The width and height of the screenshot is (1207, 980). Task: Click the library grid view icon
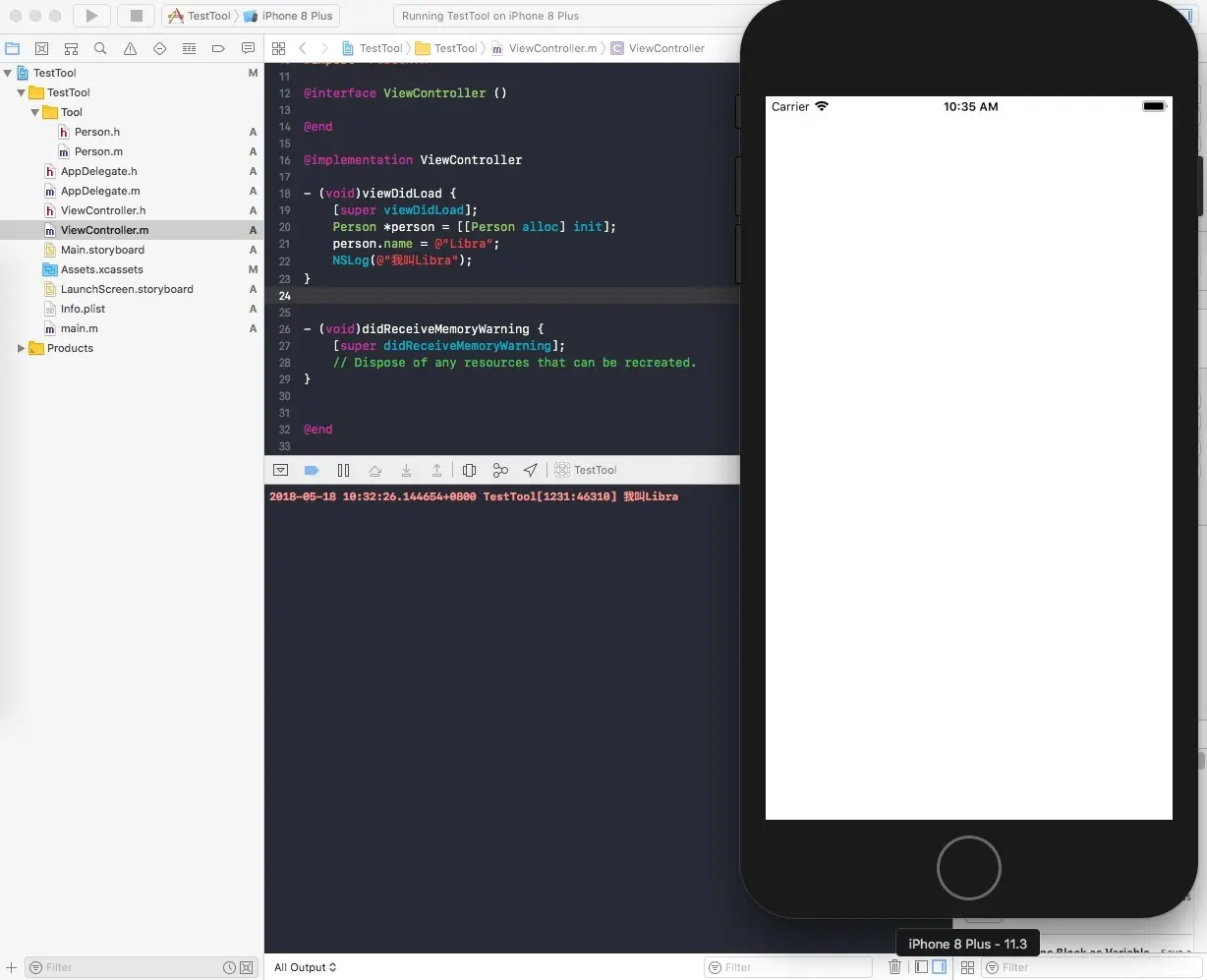[x=967, y=967]
